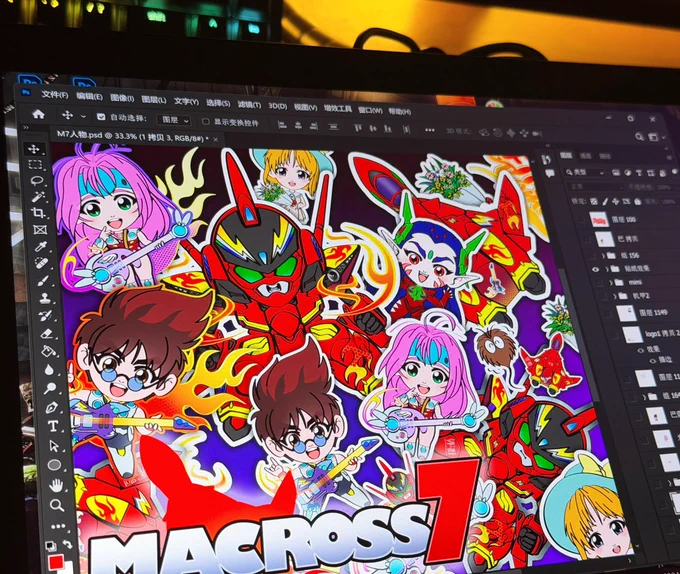Open the 图层 auto-select target dropdown

click(x=173, y=120)
